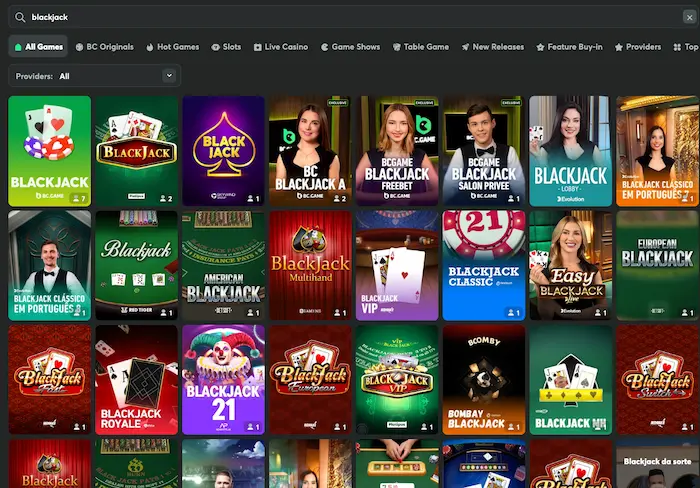Launch Blackjack VIP purple tile
The height and width of the screenshot is (488, 700).
pyautogui.click(x=397, y=266)
